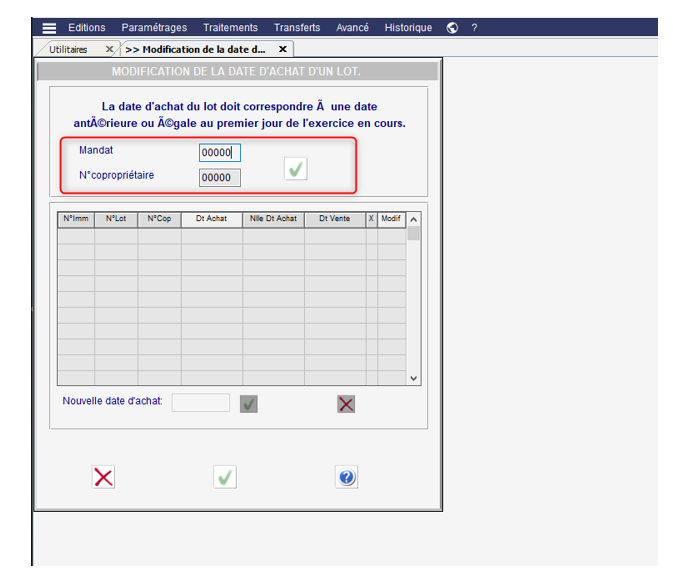Open help with blue question icon
Viewport: 673px width, 587px height.
[x=346, y=477]
